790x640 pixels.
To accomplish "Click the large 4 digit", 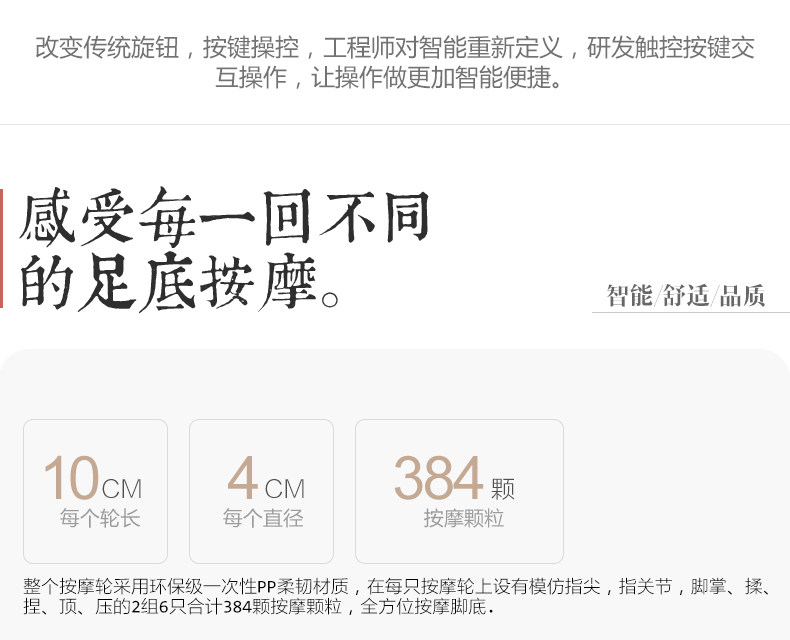I will tap(242, 477).
